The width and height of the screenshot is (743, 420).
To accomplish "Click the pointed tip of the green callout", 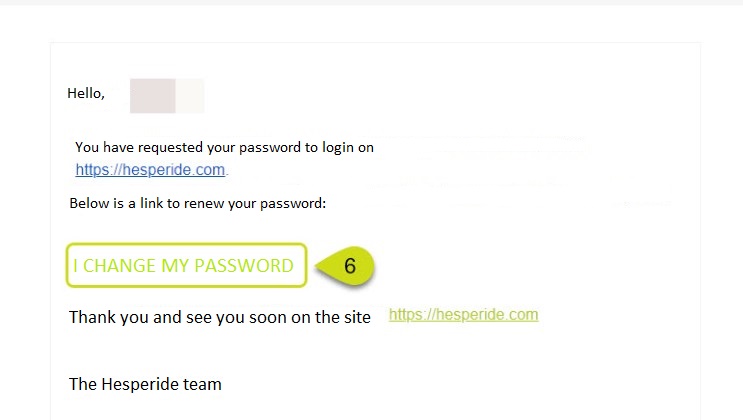I will [319, 266].
